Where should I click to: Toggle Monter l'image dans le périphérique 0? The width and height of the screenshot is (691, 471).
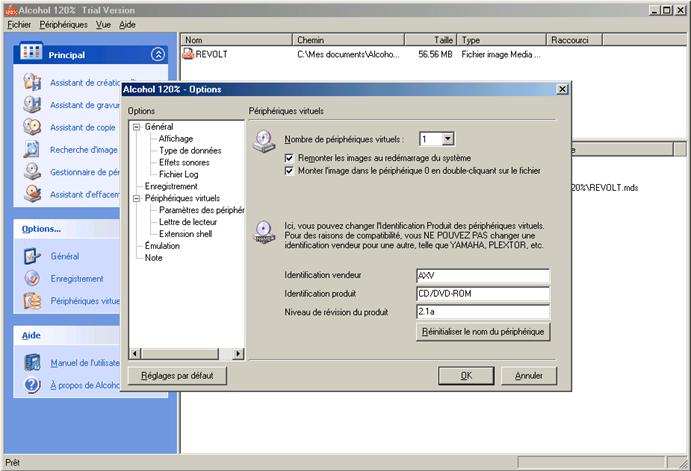tap(289, 171)
